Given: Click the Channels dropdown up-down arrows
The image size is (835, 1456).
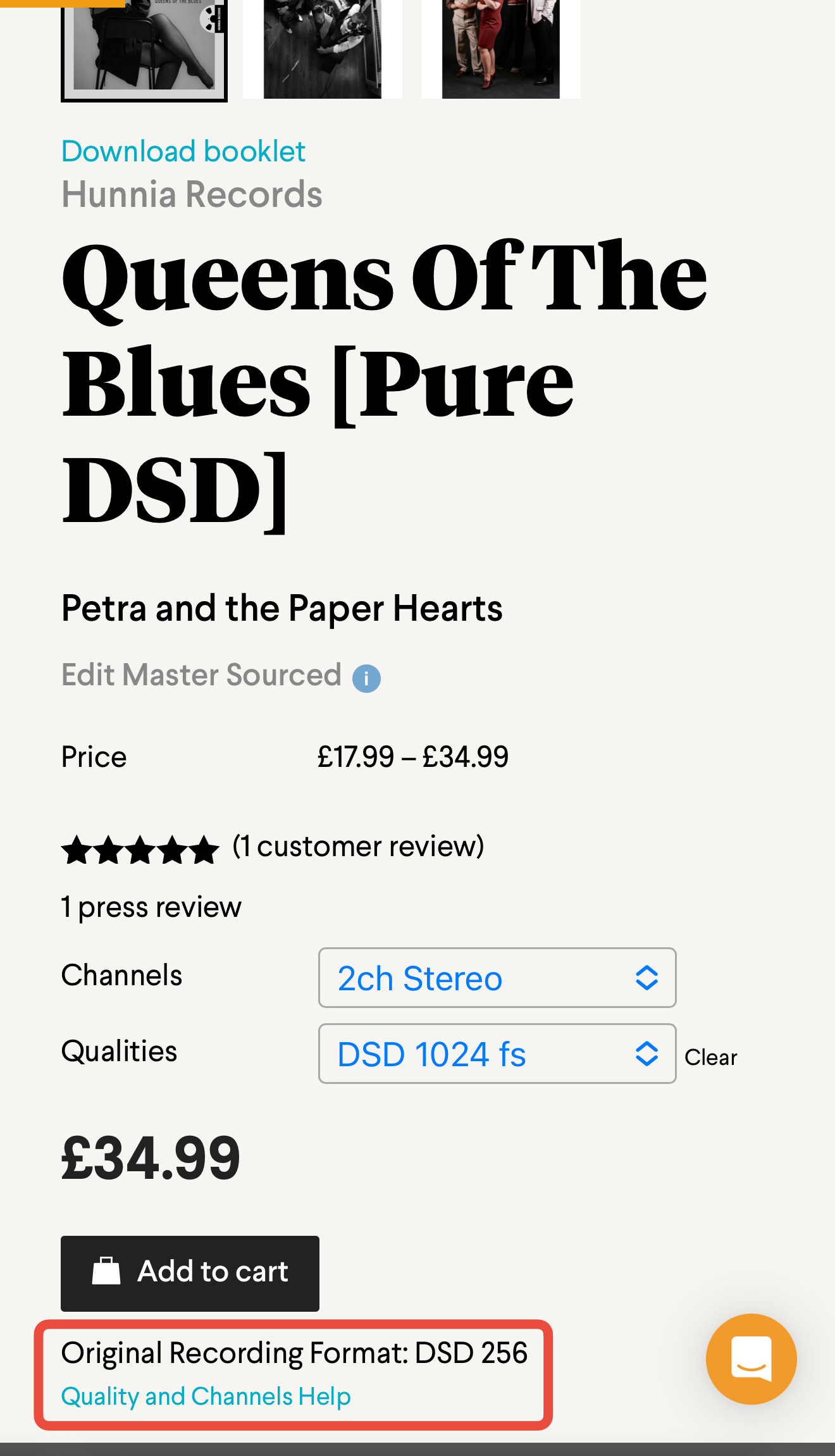Looking at the screenshot, I should [x=646, y=978].
